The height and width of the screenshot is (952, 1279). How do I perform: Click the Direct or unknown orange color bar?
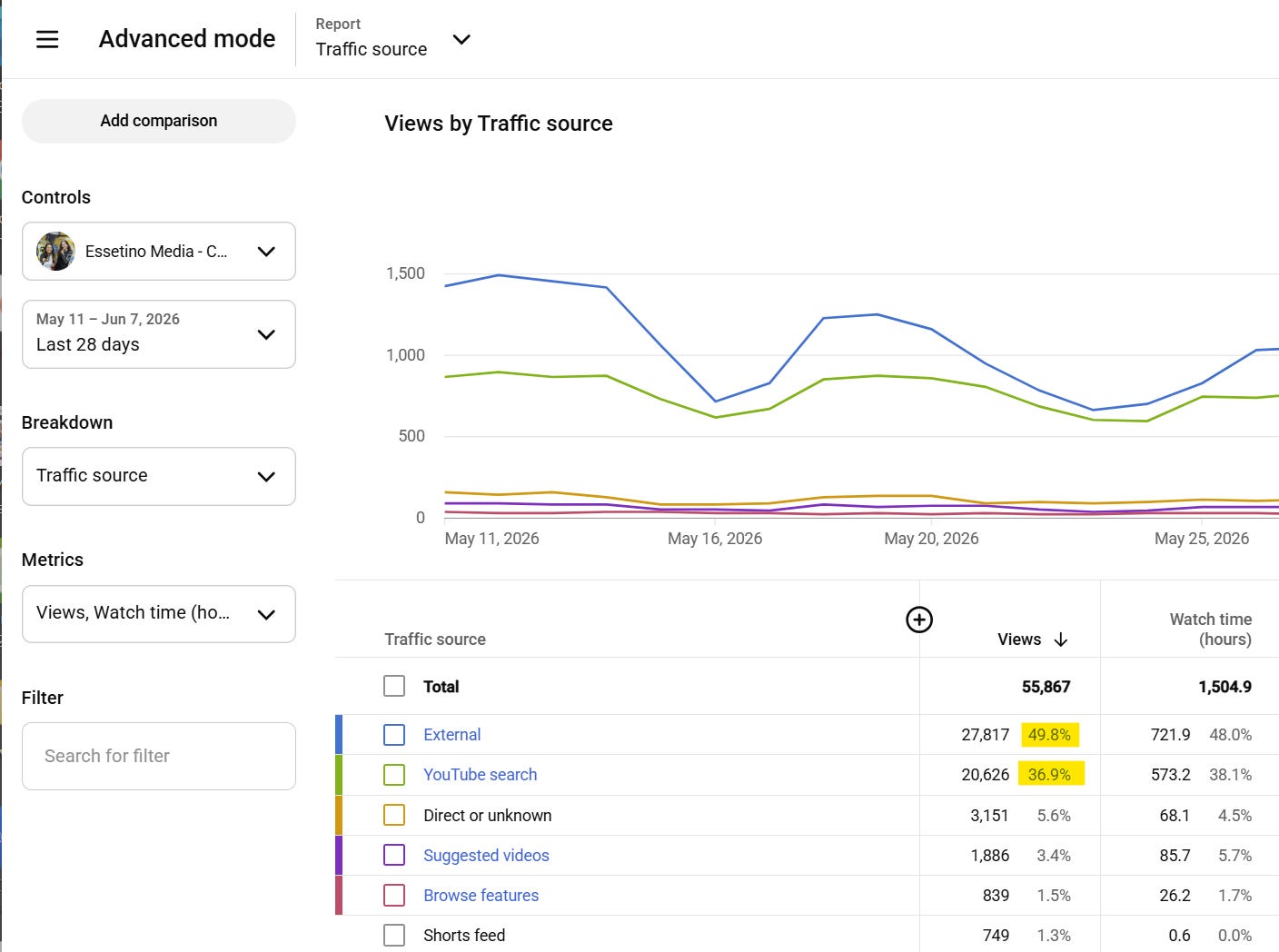pos(339,815)
